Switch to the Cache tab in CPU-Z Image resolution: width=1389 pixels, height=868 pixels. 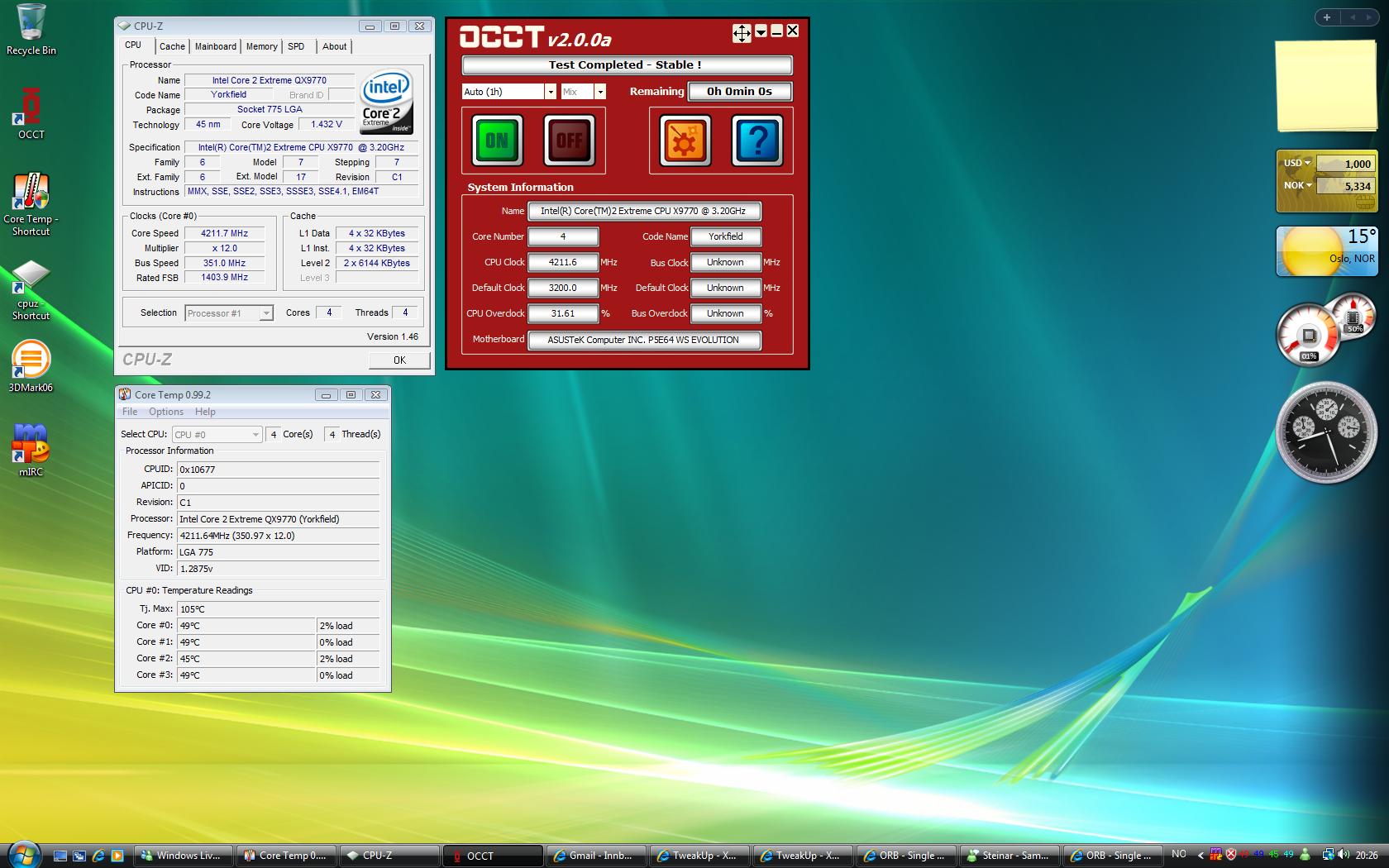[x=172, y=47]
